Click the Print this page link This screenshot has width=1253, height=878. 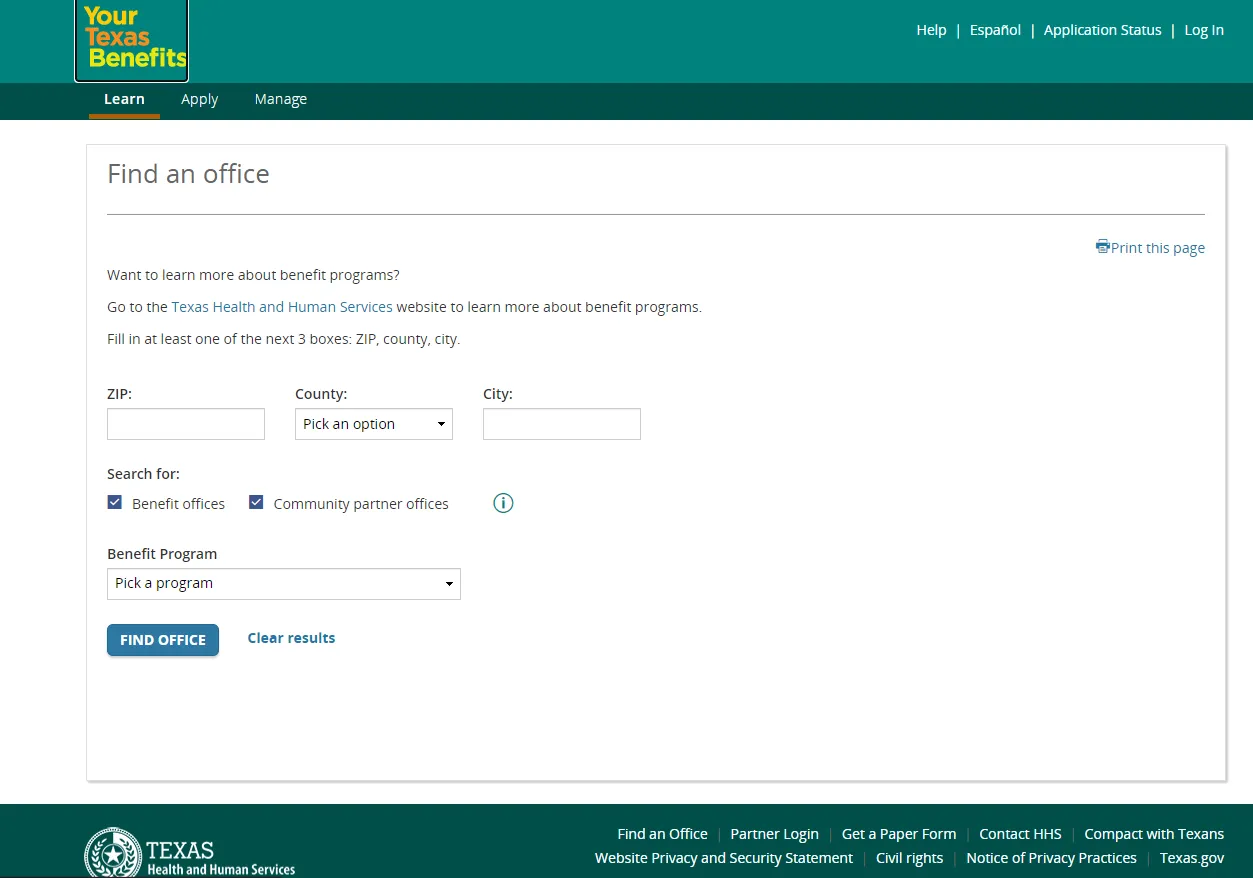coord(1158,248)
